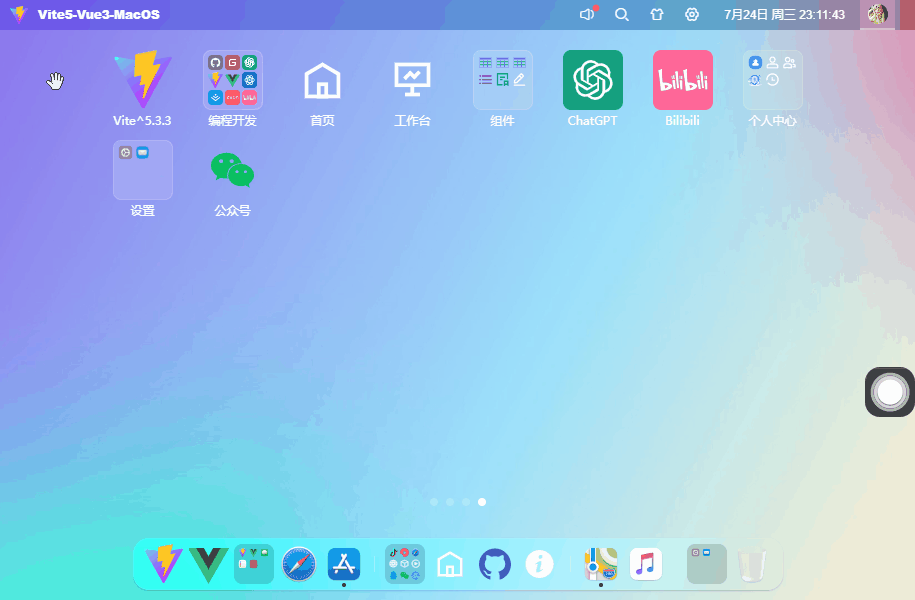Go to the first desktop page dot

(x=434, y=502)
